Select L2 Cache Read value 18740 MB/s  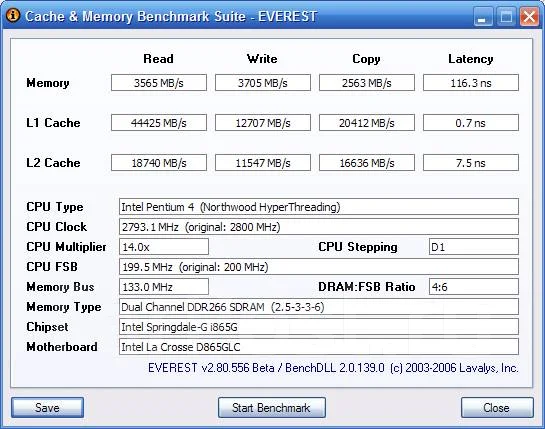(x=159, y=163)
